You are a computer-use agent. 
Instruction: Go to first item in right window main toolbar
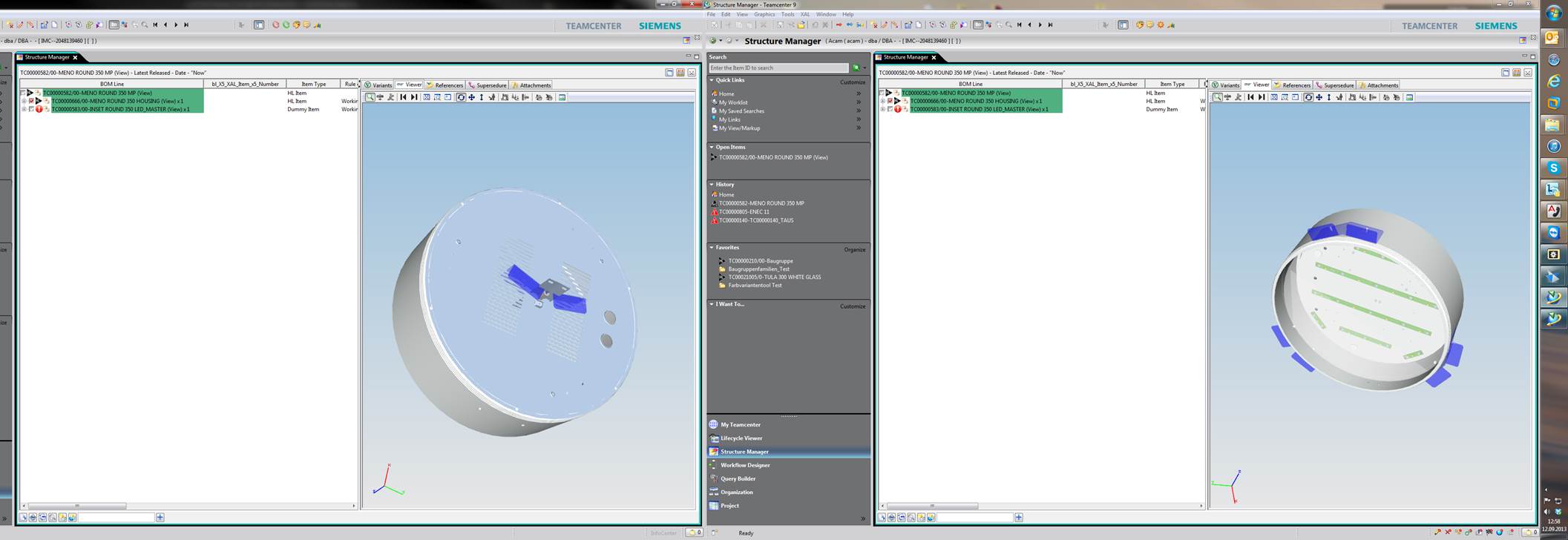(1020, 24)
